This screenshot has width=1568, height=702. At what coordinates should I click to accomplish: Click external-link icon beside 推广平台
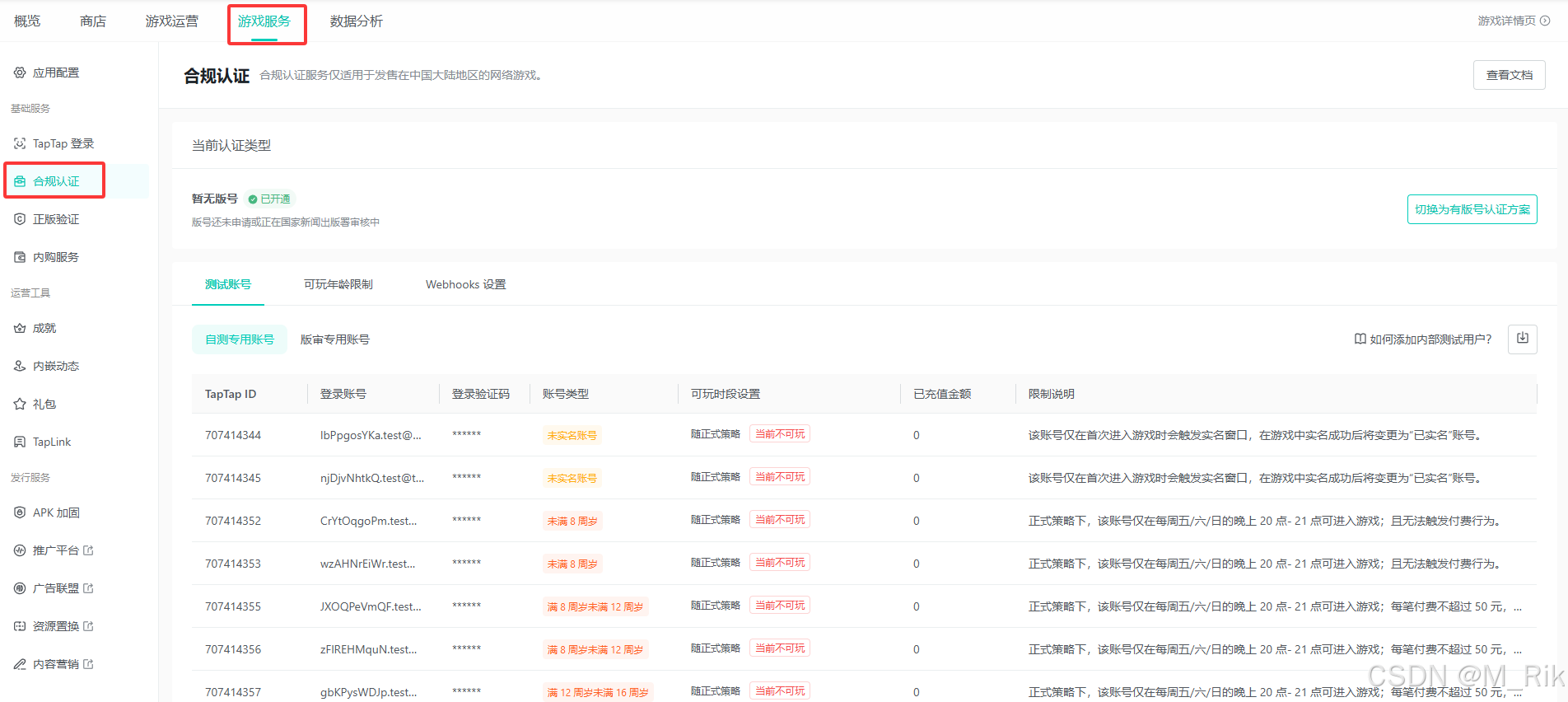click(x=89, y=550)
